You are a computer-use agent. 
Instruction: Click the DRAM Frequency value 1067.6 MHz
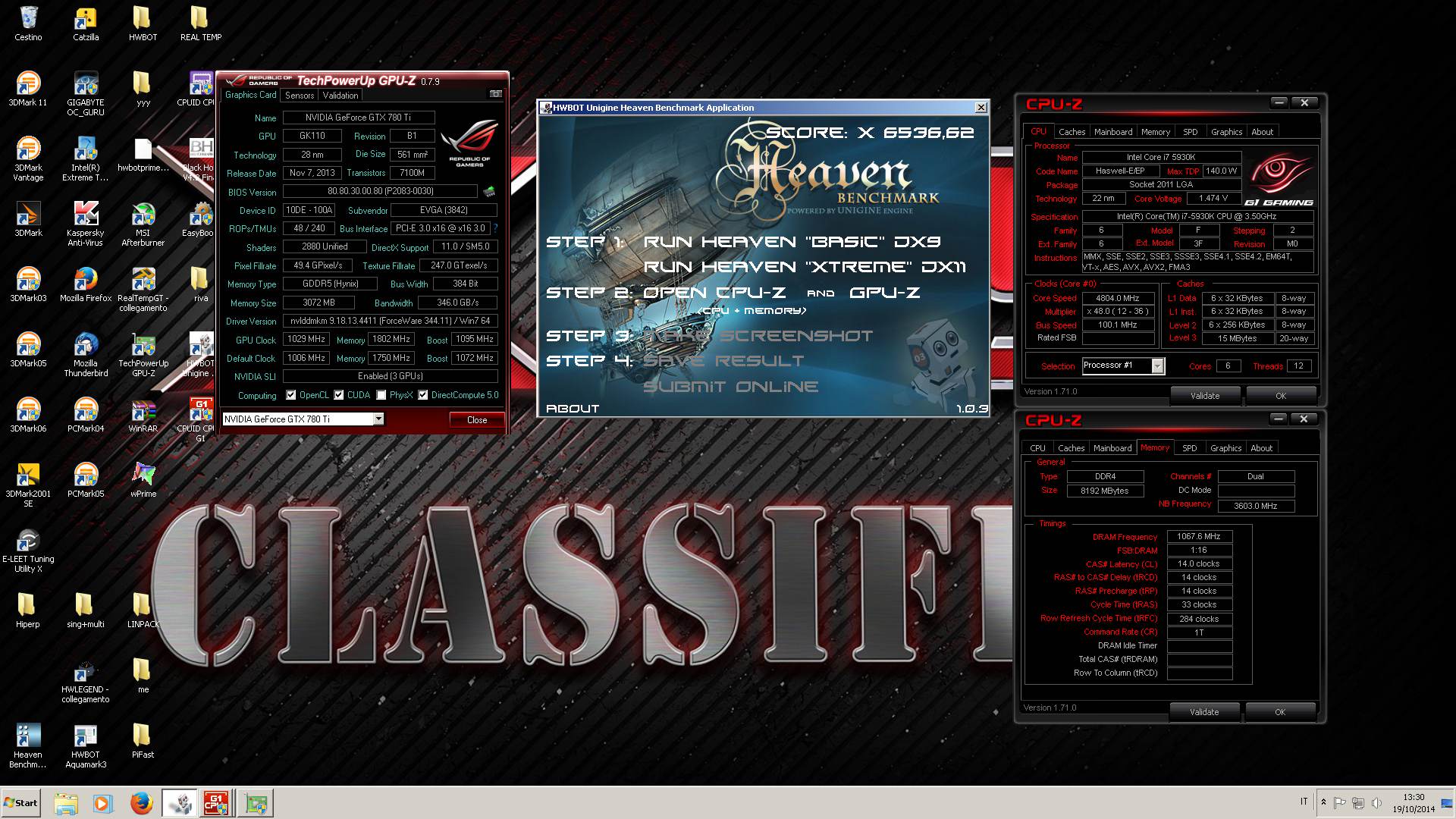tap(1199, 536)
